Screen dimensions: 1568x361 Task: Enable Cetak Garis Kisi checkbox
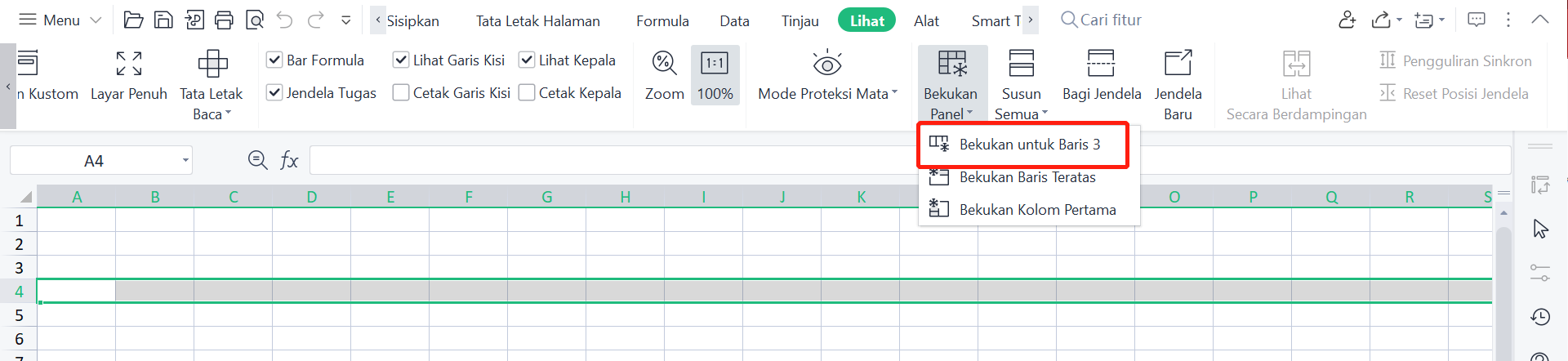point(401,93)
